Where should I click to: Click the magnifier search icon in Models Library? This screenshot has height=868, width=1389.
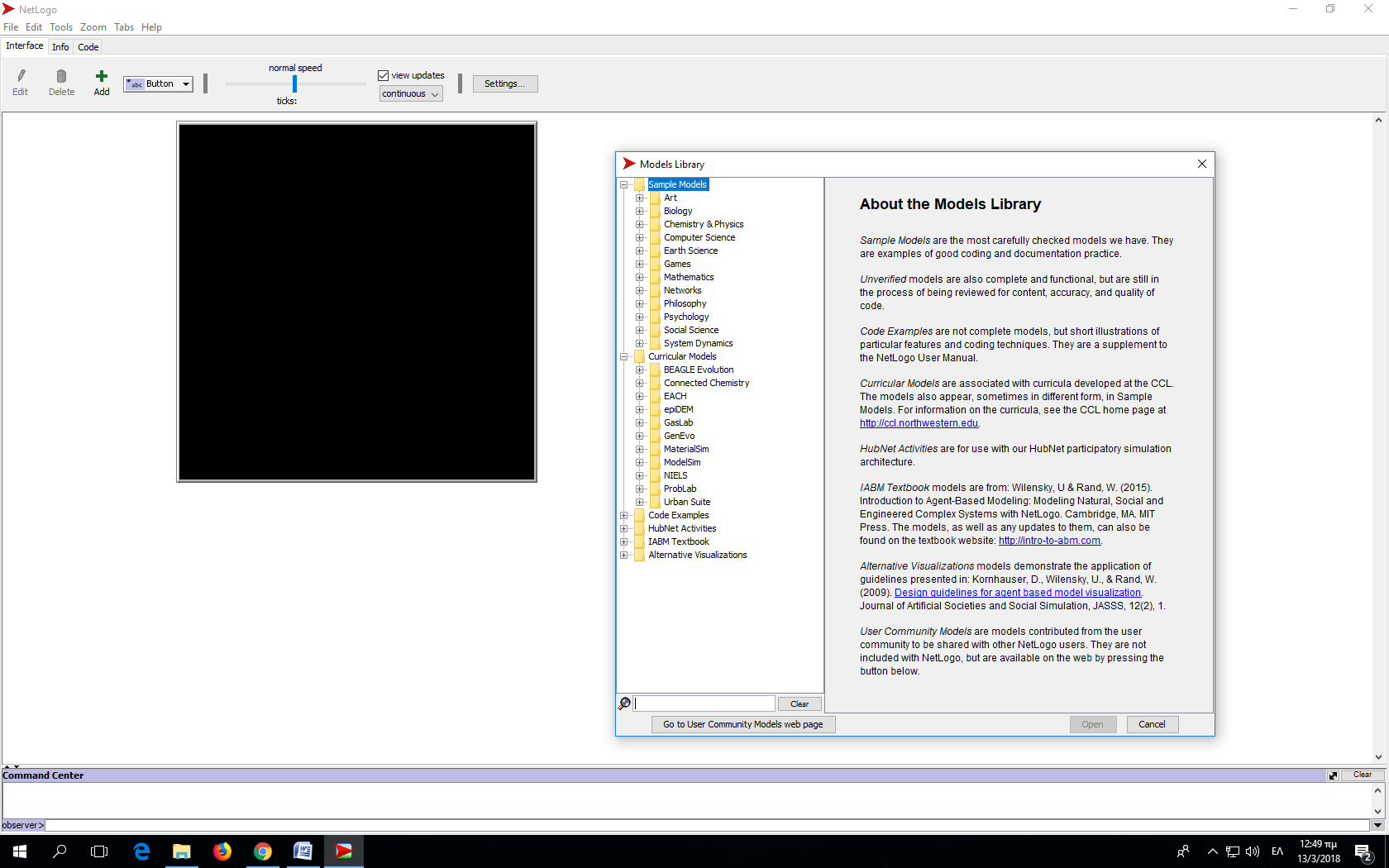[x=625, y=703]
